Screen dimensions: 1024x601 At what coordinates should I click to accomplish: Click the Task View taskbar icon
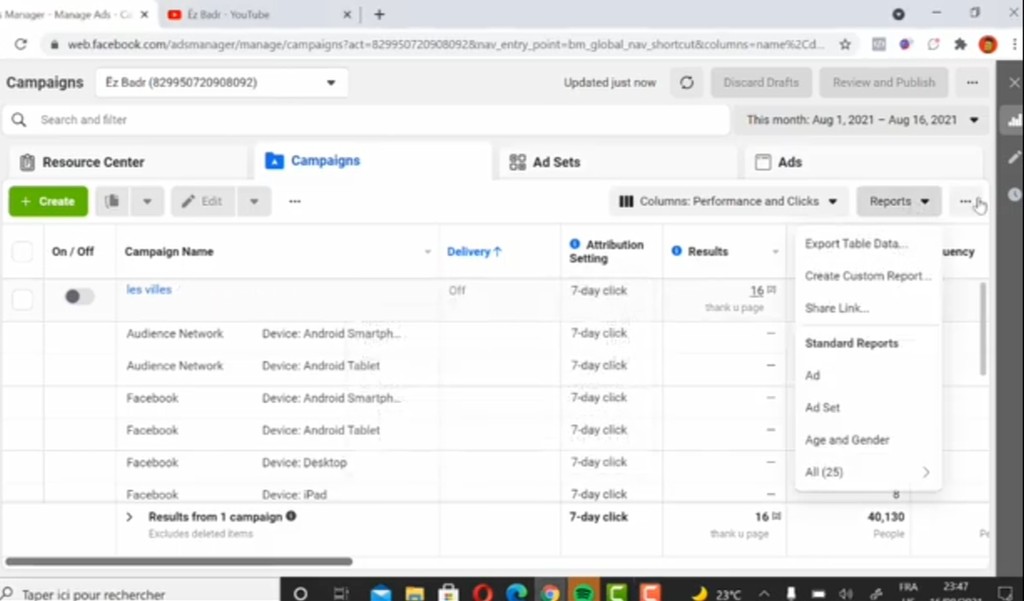point(340,593)
